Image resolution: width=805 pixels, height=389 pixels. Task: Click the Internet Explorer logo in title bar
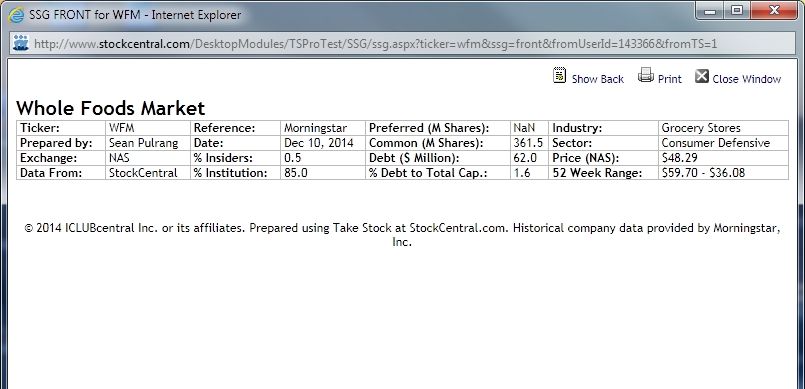tap(16, 15)
